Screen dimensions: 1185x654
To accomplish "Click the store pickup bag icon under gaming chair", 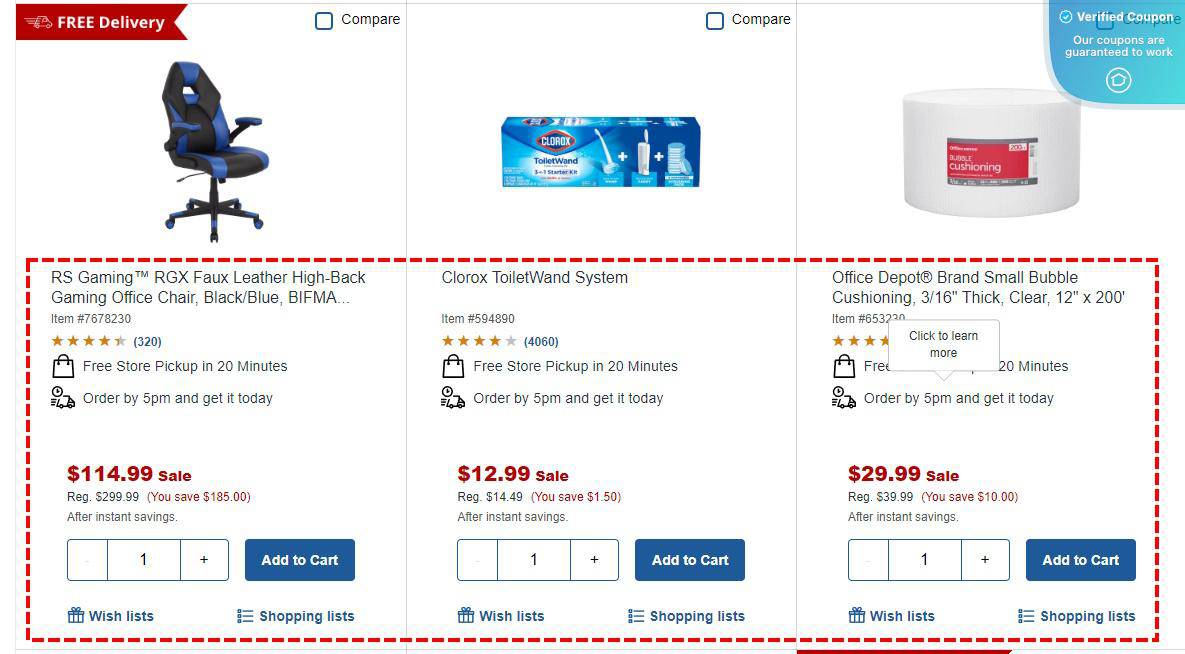I will point(62,366).
